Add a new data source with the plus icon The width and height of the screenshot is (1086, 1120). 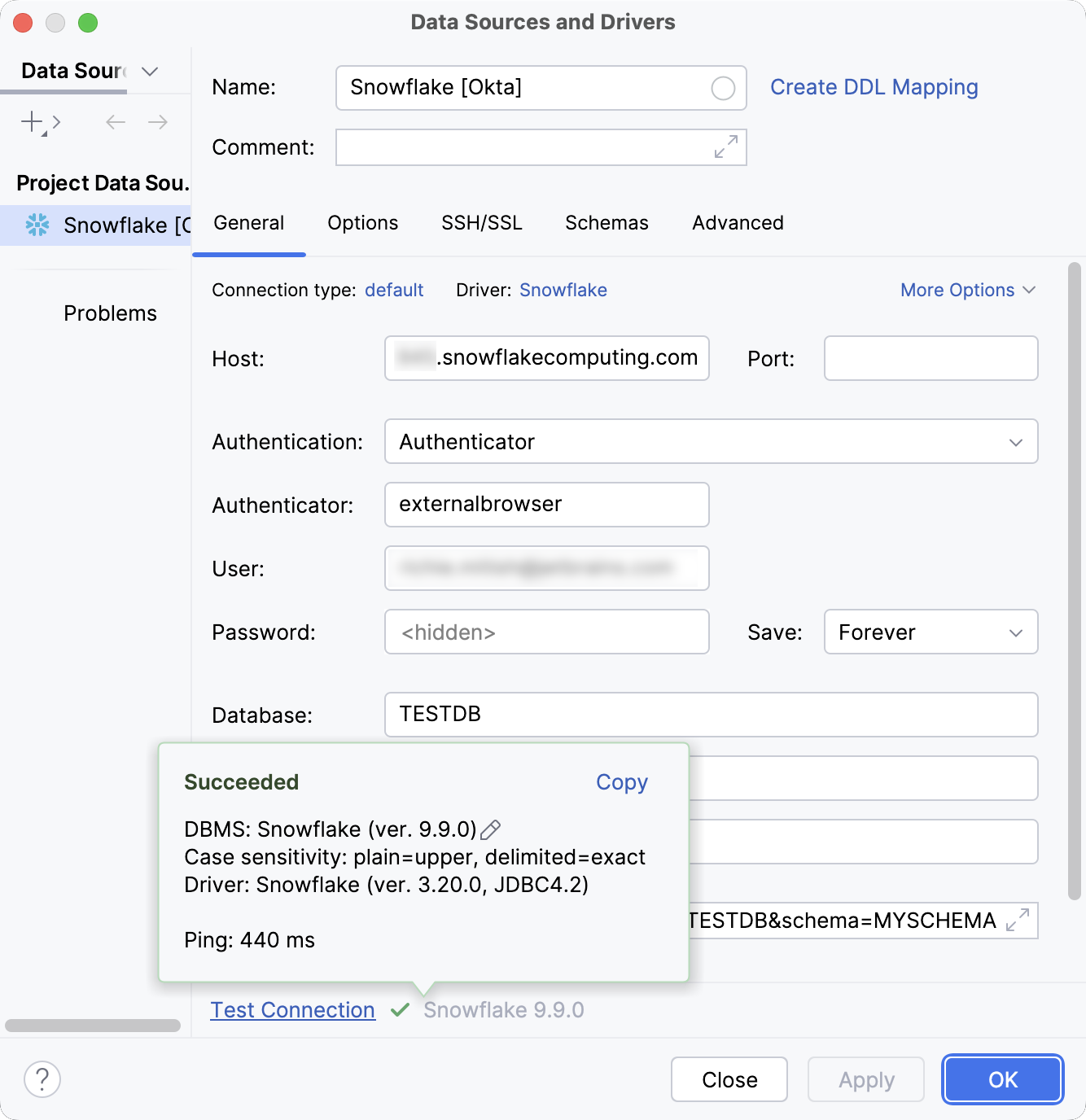[x=31, y=122]
